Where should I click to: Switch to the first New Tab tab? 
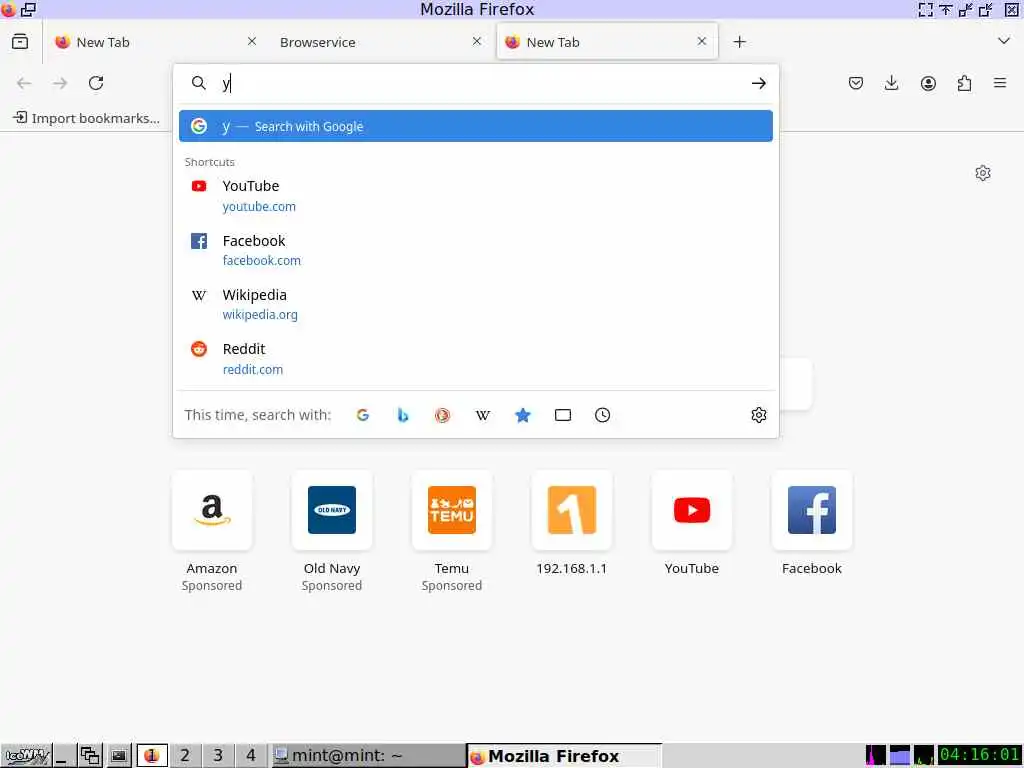(x=155, y=42)
